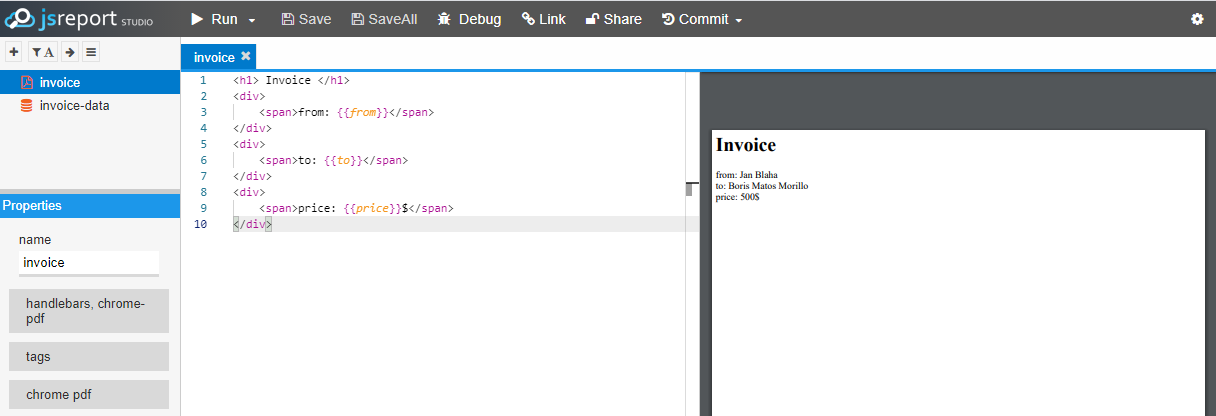This screenshot has width=1216, height=416.
Task: Open the hamburger menu in entity tree toolbar
Action: (90, 52)
